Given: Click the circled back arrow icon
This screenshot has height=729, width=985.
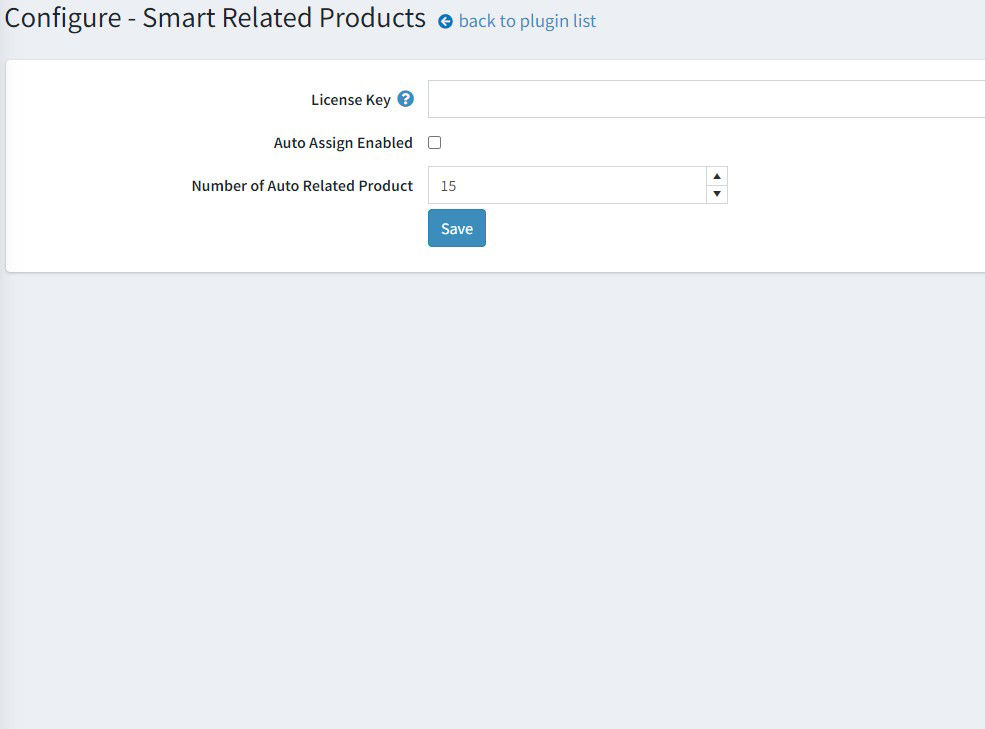Looking at the screenshot, I should (445, 22).
